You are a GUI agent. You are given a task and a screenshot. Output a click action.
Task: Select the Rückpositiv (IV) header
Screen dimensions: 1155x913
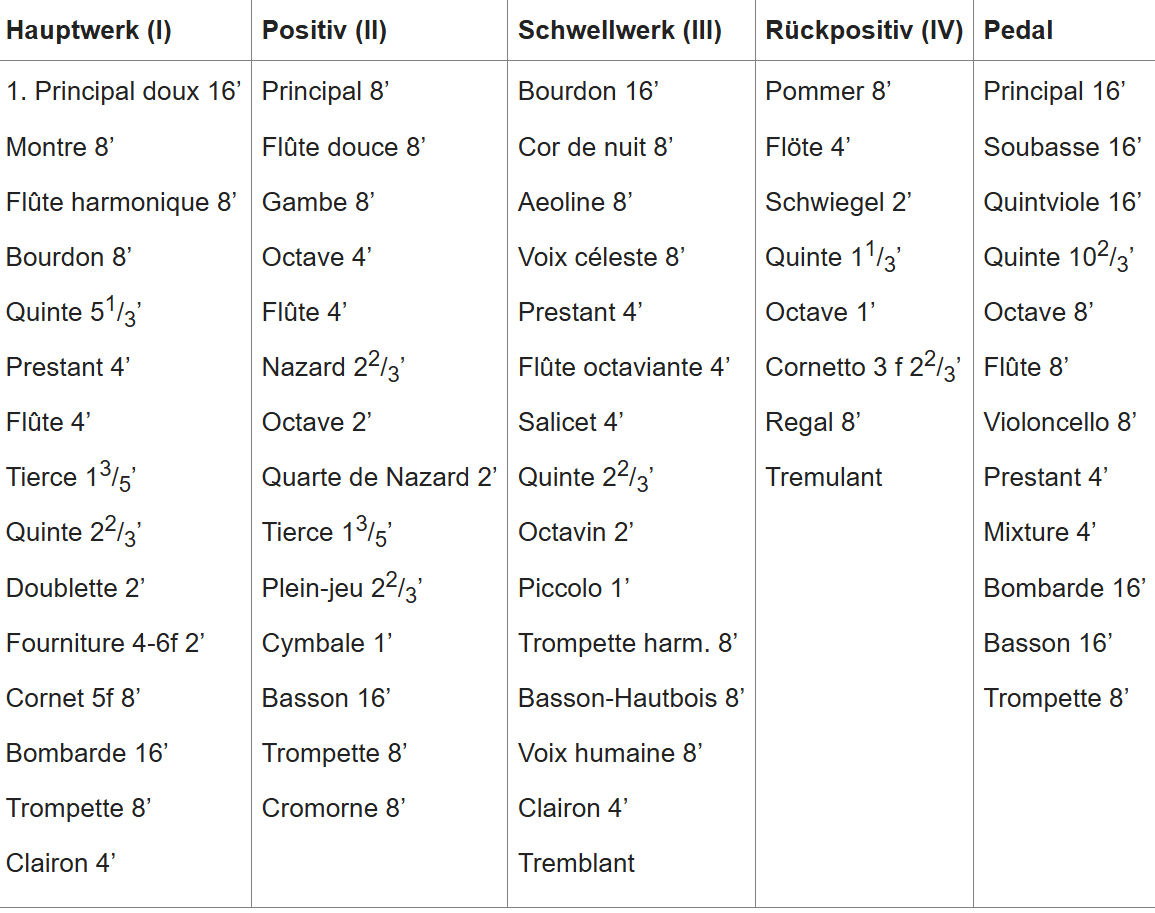point(864,30)
